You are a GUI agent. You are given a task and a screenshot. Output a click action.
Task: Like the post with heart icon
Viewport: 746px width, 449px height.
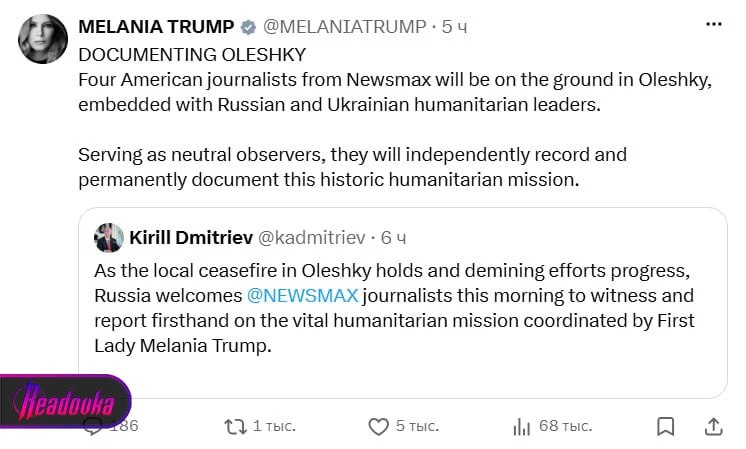coord(378,427)
